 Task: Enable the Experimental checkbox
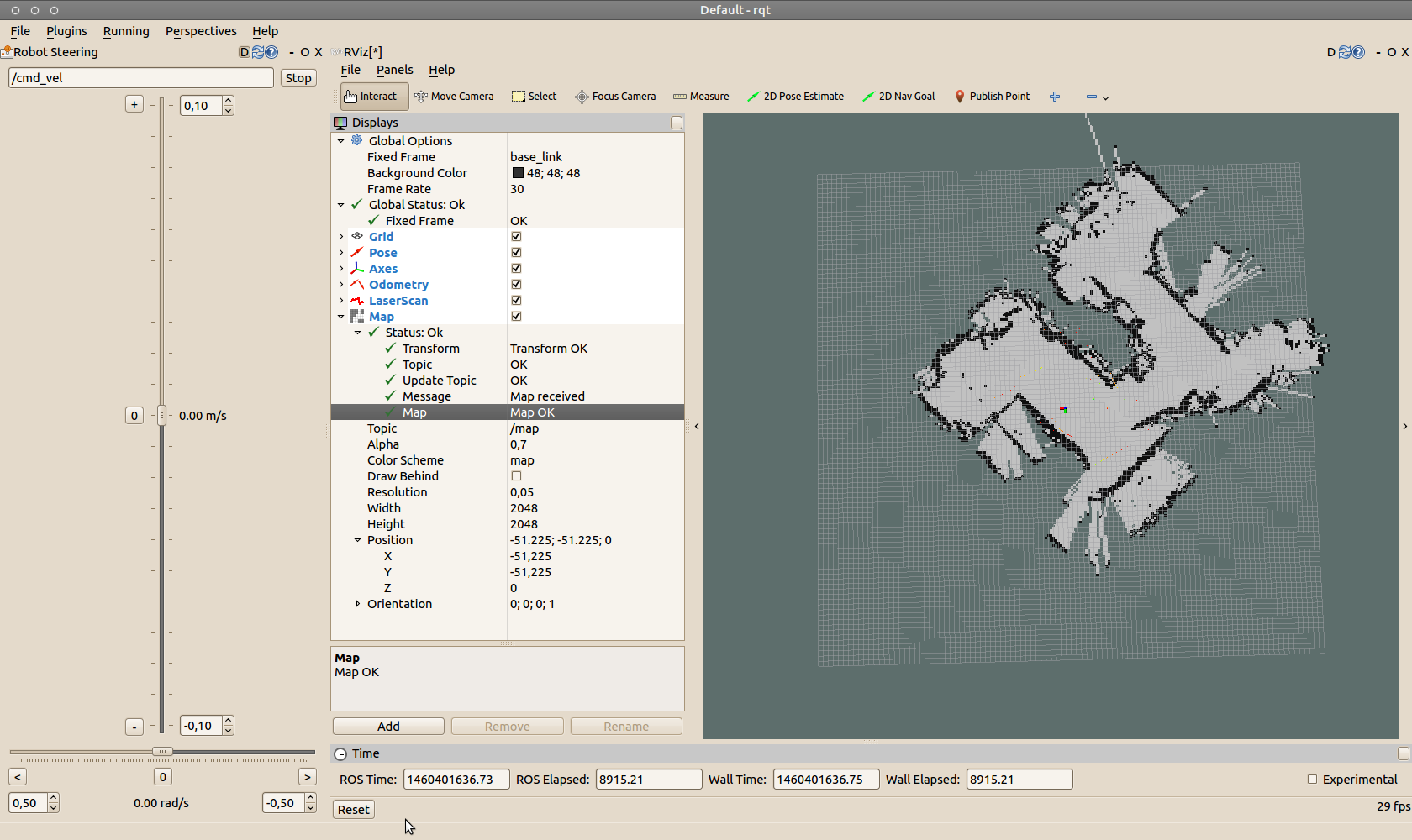[x=1312, y=780]
